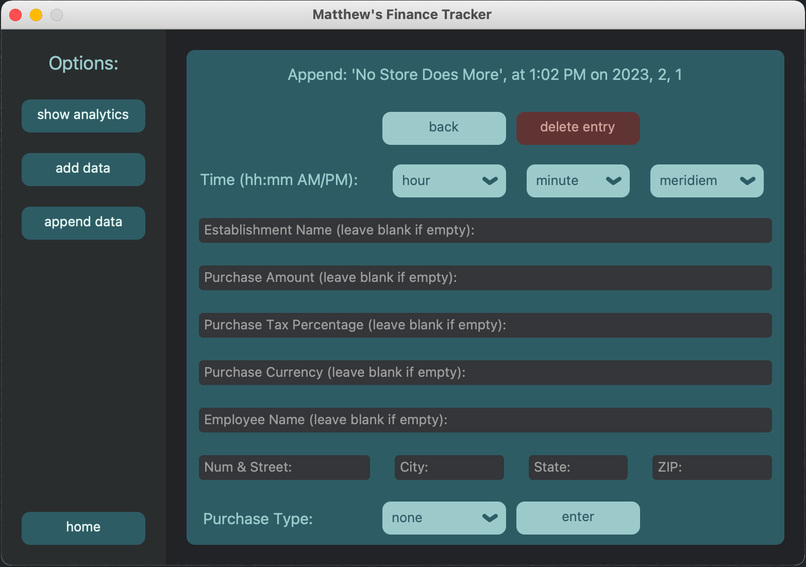Screen dimensions: 806x567
Task: Focus the Establishment Name field
Action: click(x=485, y=230)
